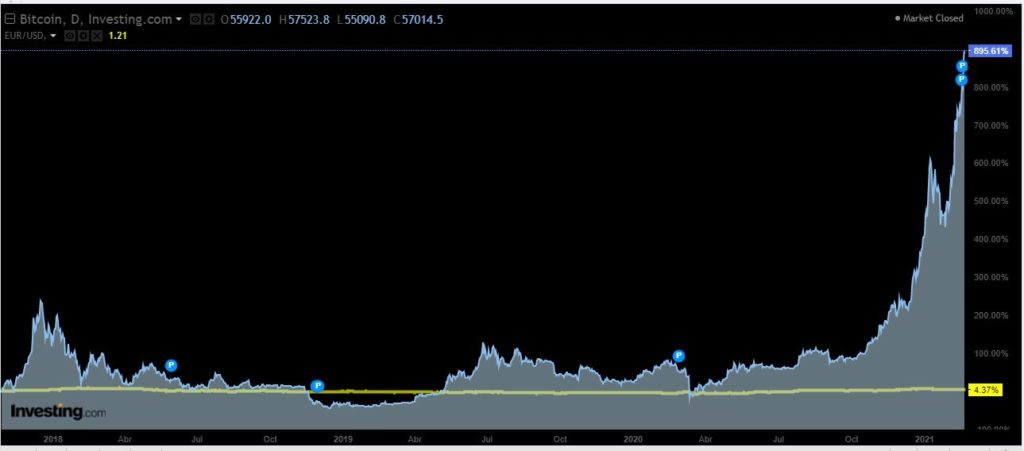This screenshot has height=451, width=1024.
Task: Collapse the Bitcoin legend with the minus box
Action: 10,20
